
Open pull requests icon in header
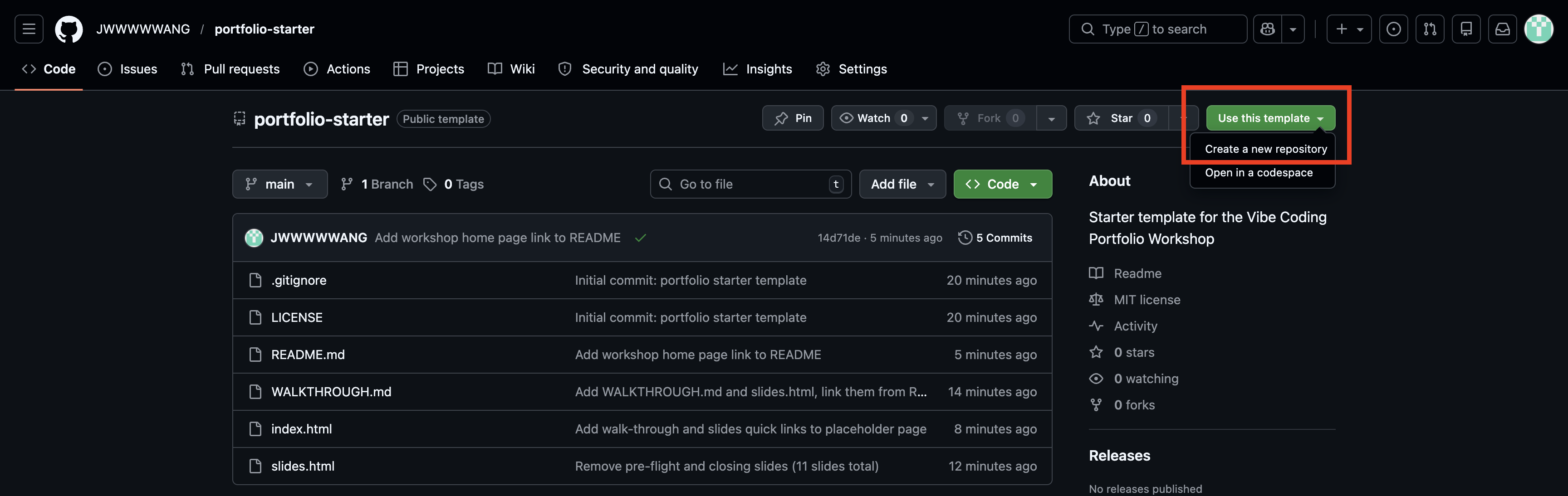(x=1429, y=29)
